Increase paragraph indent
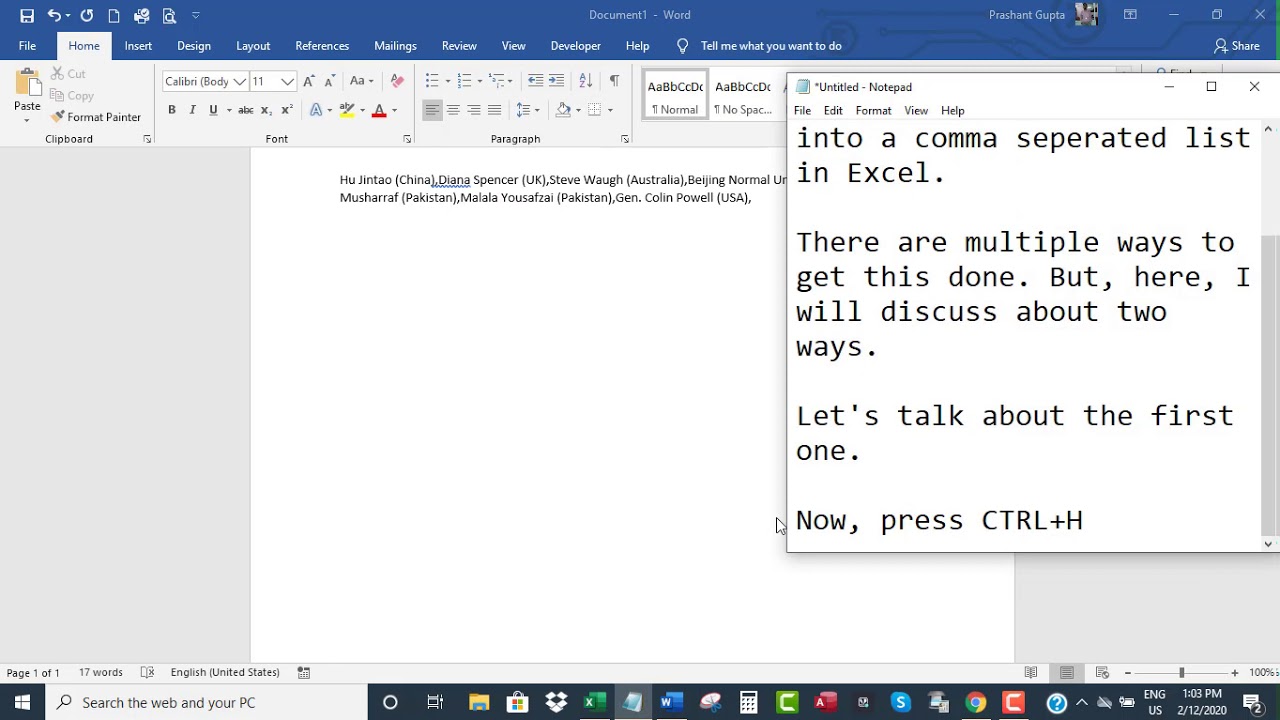The width and height of the screenshot is (1280, 720). 557,81
